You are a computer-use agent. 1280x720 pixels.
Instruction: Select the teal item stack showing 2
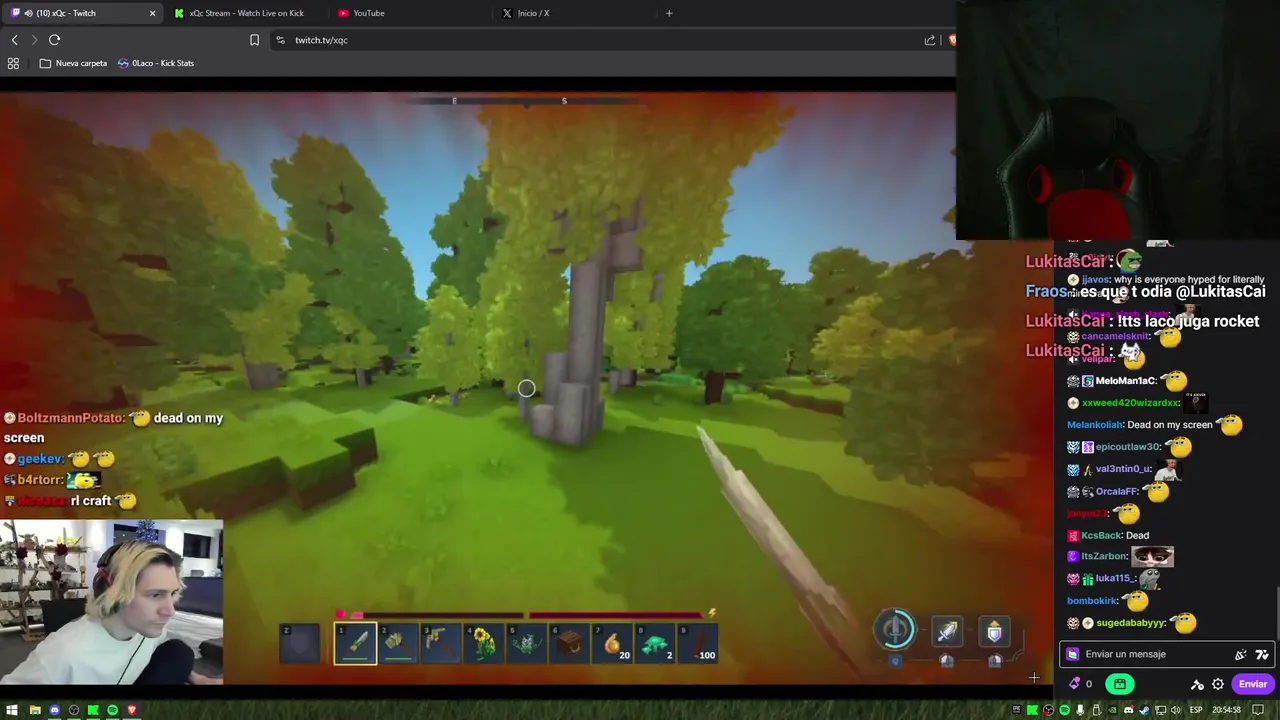[656, 643]
